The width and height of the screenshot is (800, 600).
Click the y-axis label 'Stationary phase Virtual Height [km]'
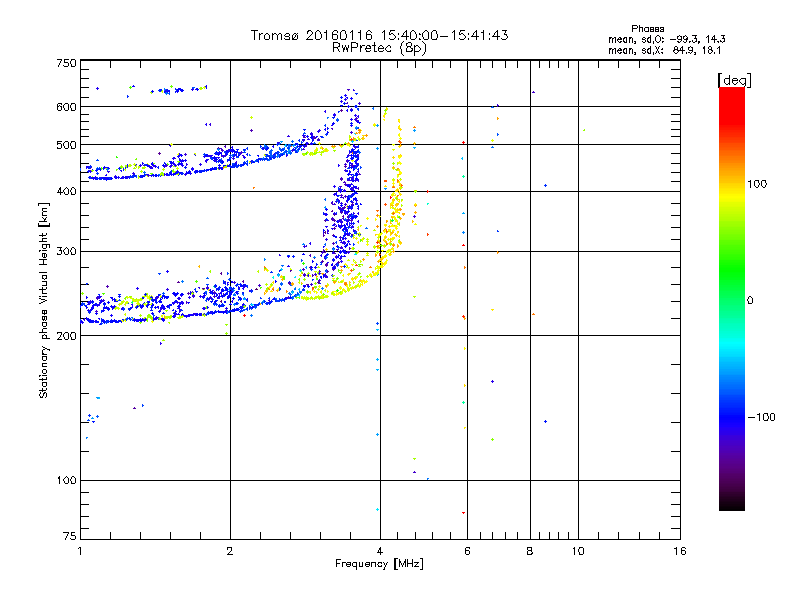pyautogui.click(x=43, y=300)
